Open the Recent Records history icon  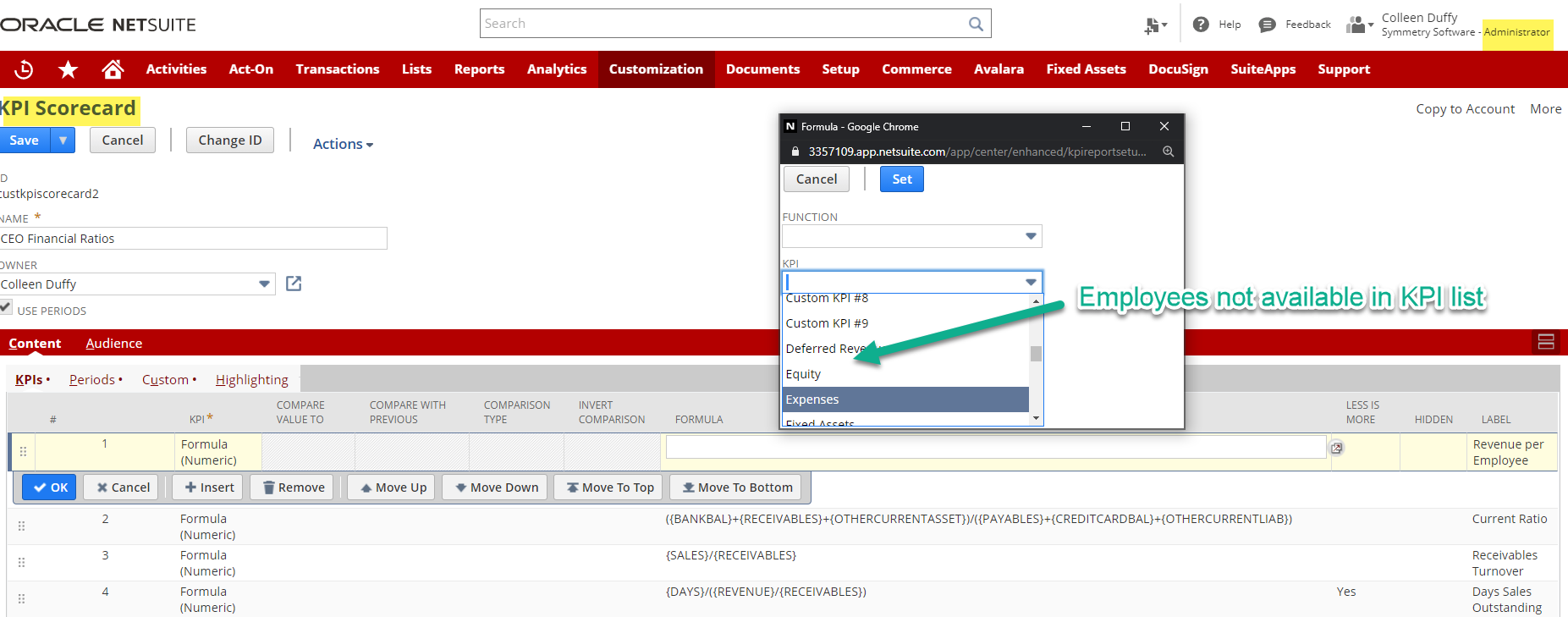point(24,69)
